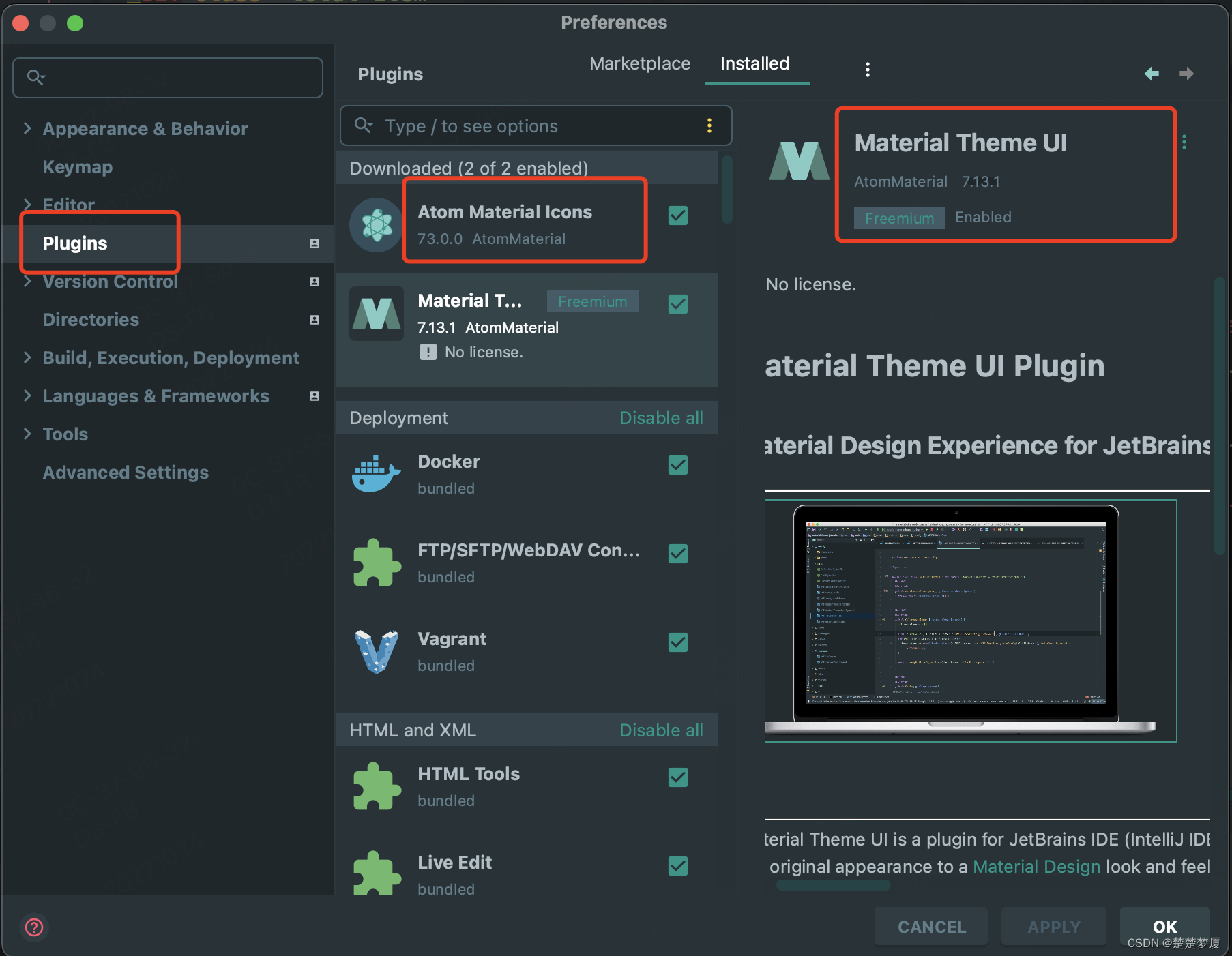The width and height of the screenshot is (1232, 956).
Task: Click the description horizontal scrollbar
Action: coord(834,885)
